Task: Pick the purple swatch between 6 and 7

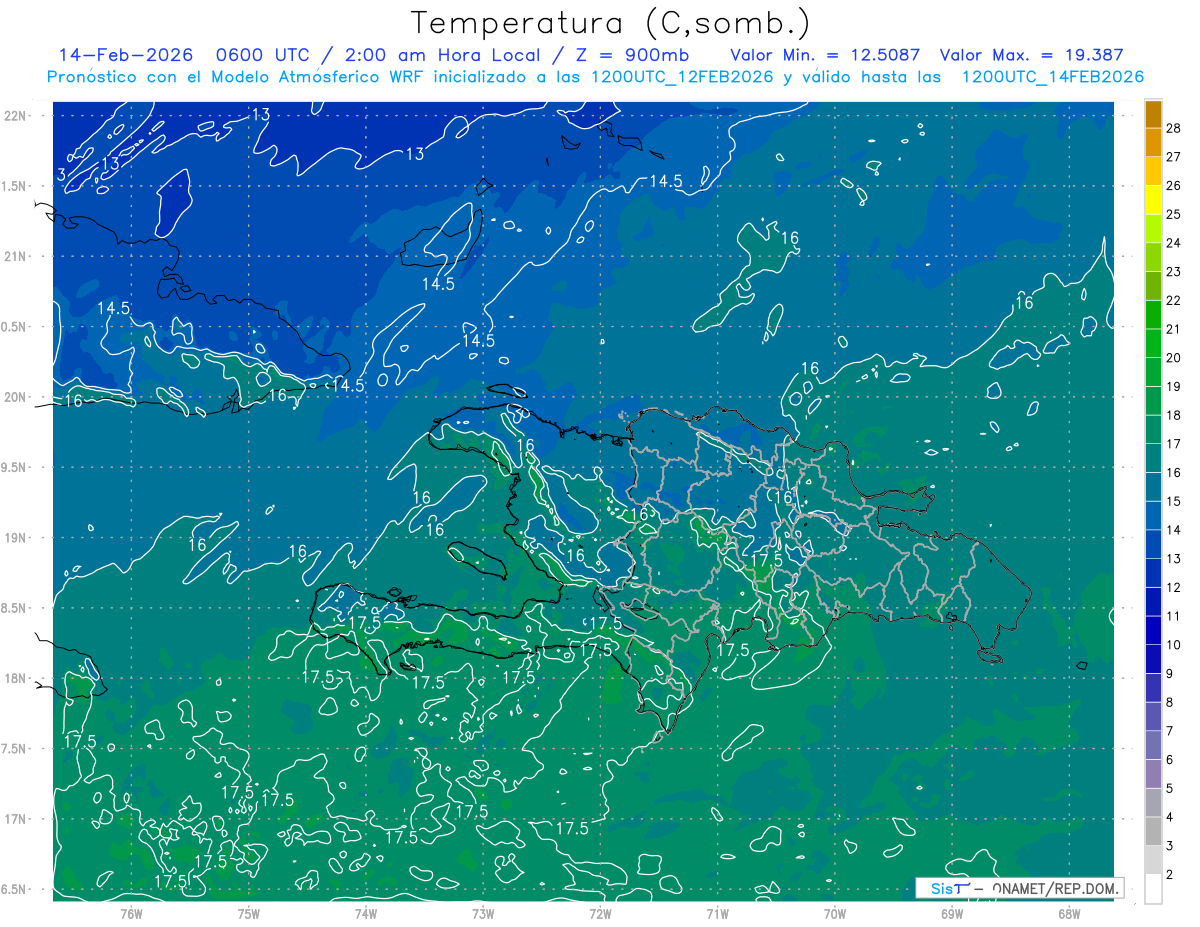Action: [x=1153, y=745]
